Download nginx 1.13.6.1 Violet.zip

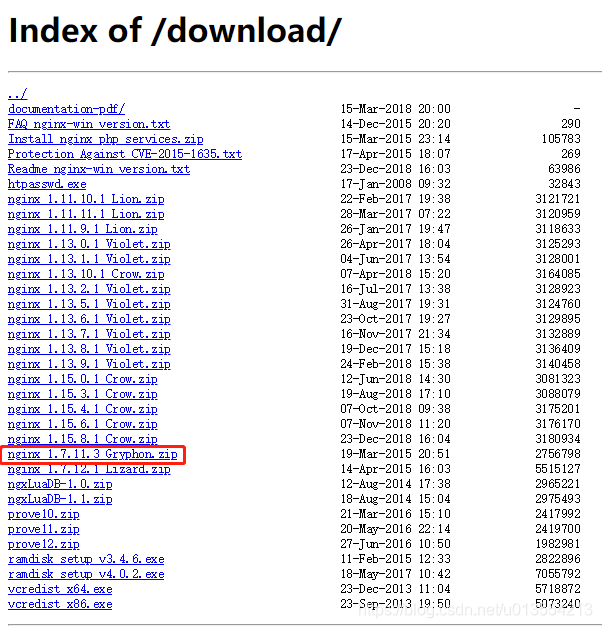(89, 319)
